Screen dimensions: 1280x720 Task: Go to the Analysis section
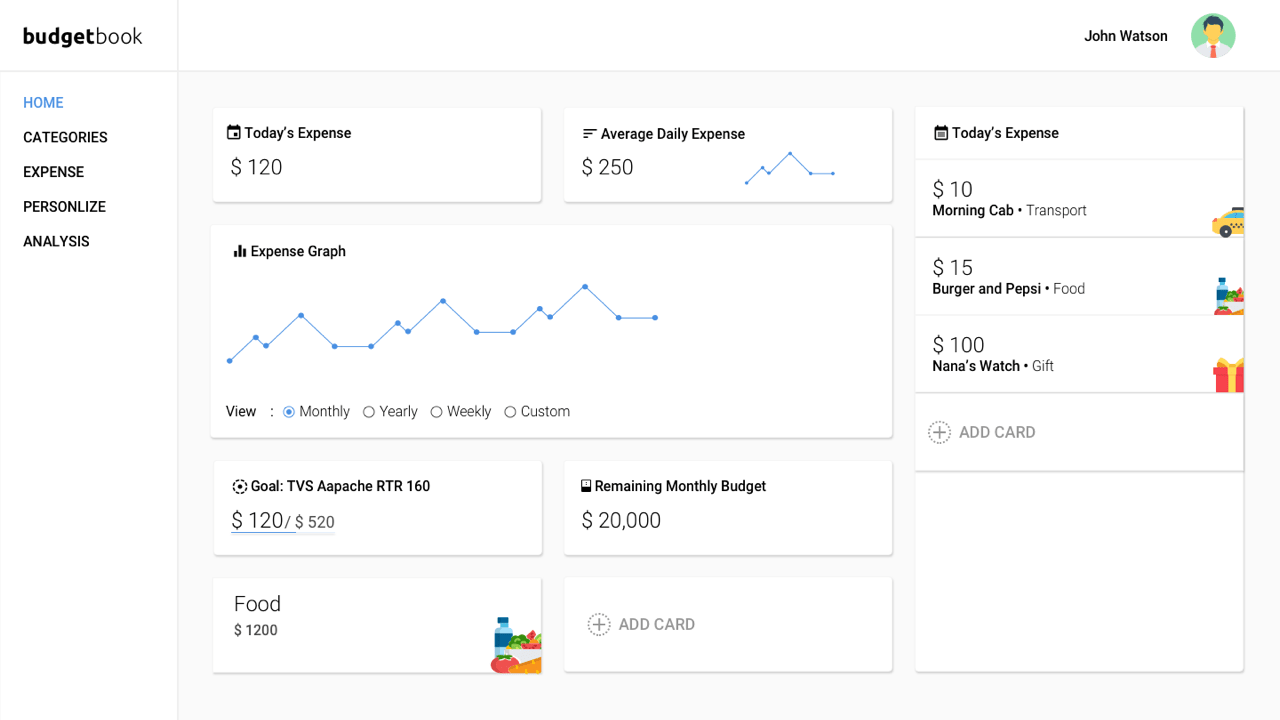[x=56, y=241]
